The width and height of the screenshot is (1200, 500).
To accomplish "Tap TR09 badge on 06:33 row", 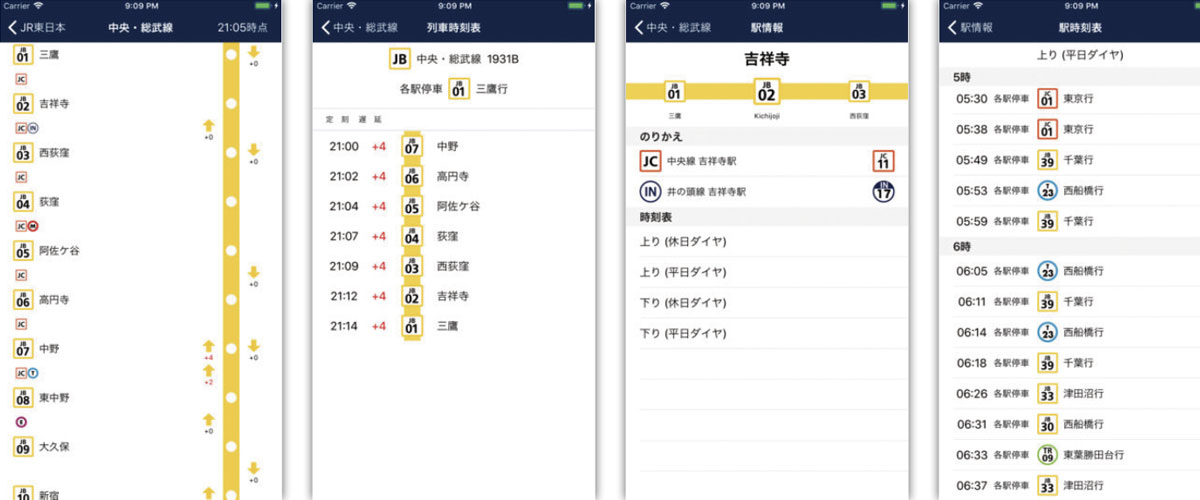I will [1047, 454].
